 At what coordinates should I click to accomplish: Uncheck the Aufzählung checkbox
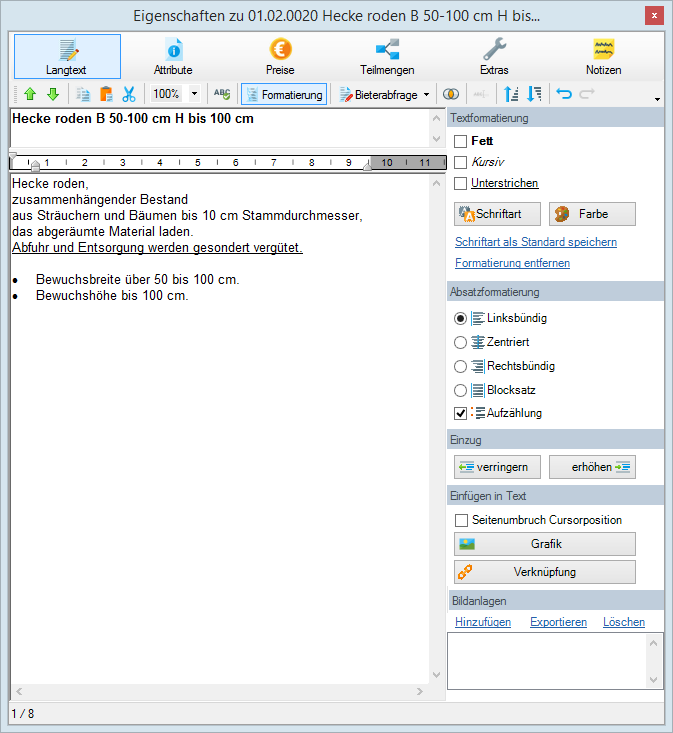click(461, 413)
